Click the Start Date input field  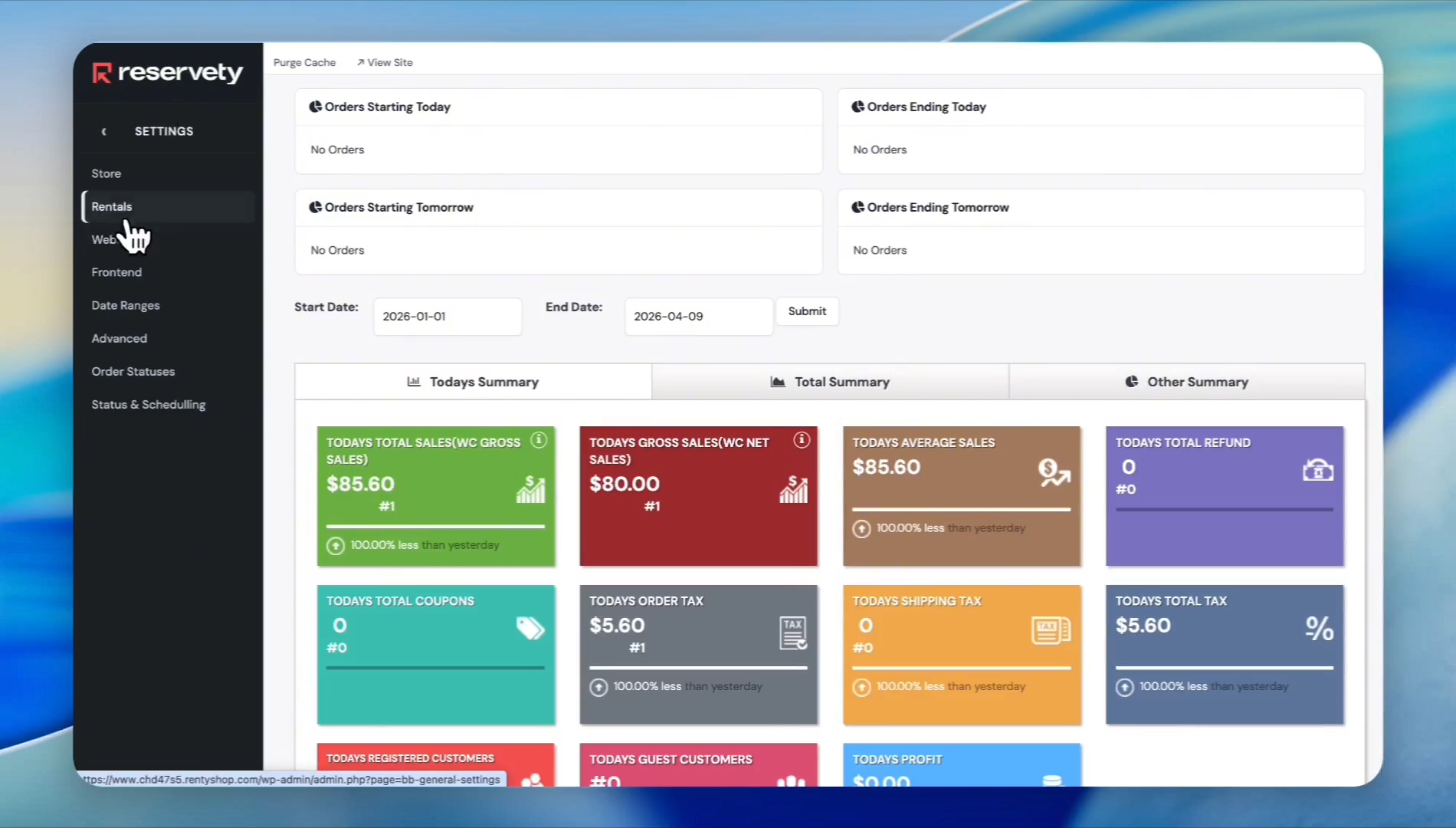click(x=448, y=317)
